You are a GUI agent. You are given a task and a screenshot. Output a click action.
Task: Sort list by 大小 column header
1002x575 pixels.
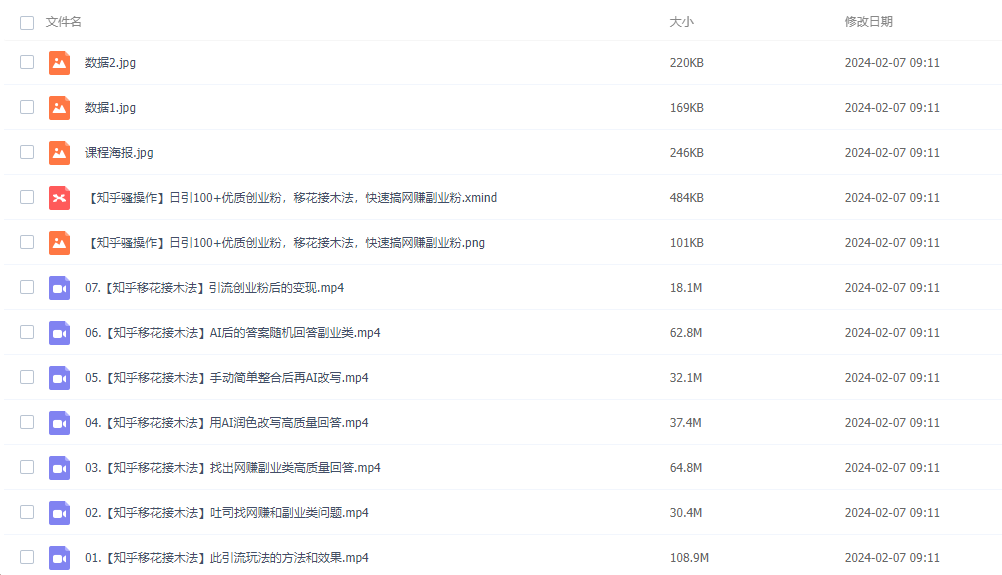tap(681, 22)
